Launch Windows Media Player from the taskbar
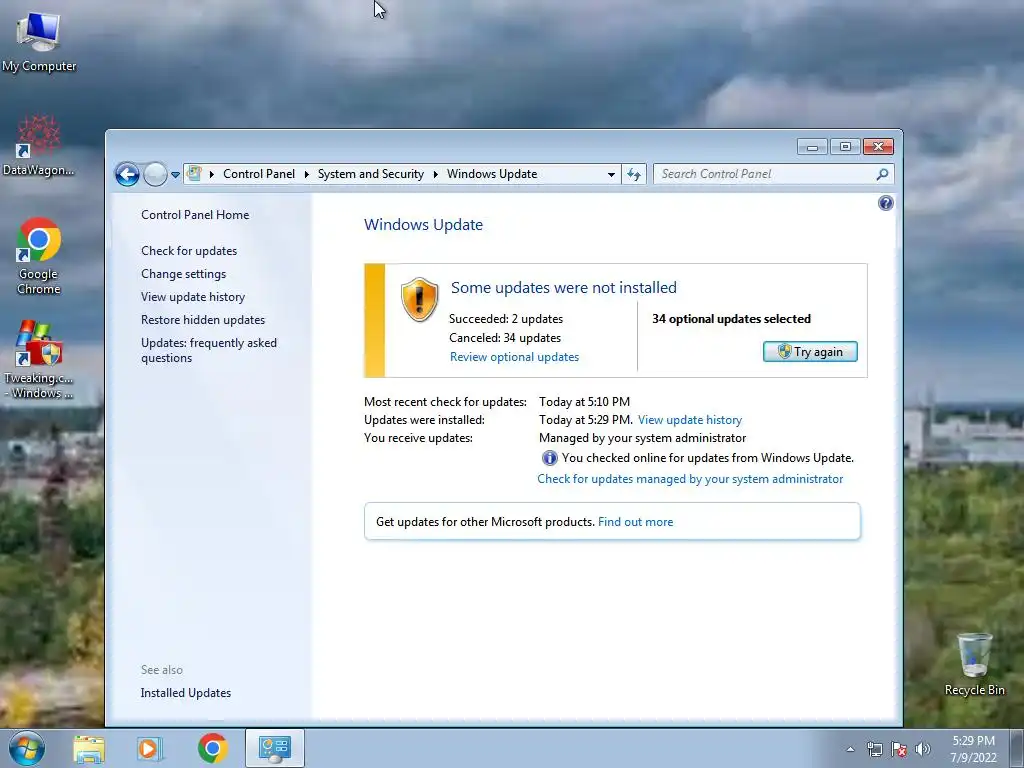1024x768 pixels. click(x=149, y=748)
